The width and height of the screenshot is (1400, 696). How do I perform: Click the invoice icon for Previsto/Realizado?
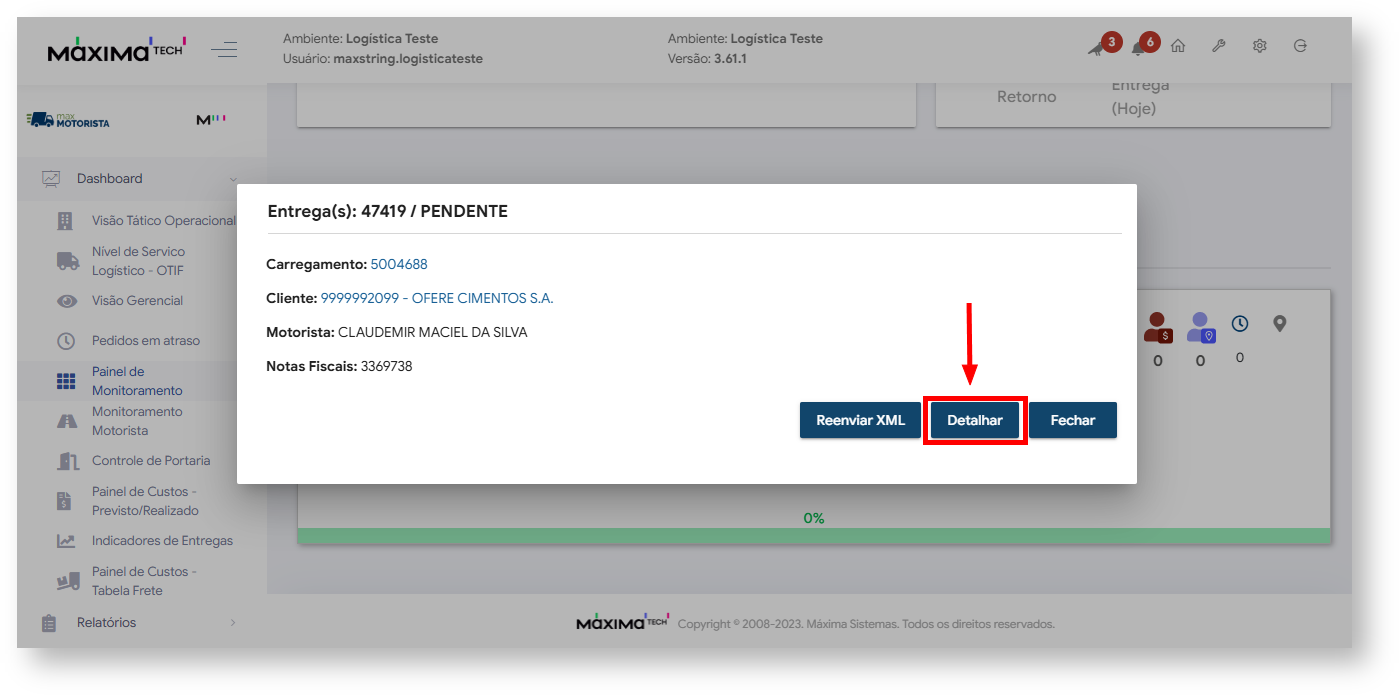pyautogui.click(x=64, y=501)
